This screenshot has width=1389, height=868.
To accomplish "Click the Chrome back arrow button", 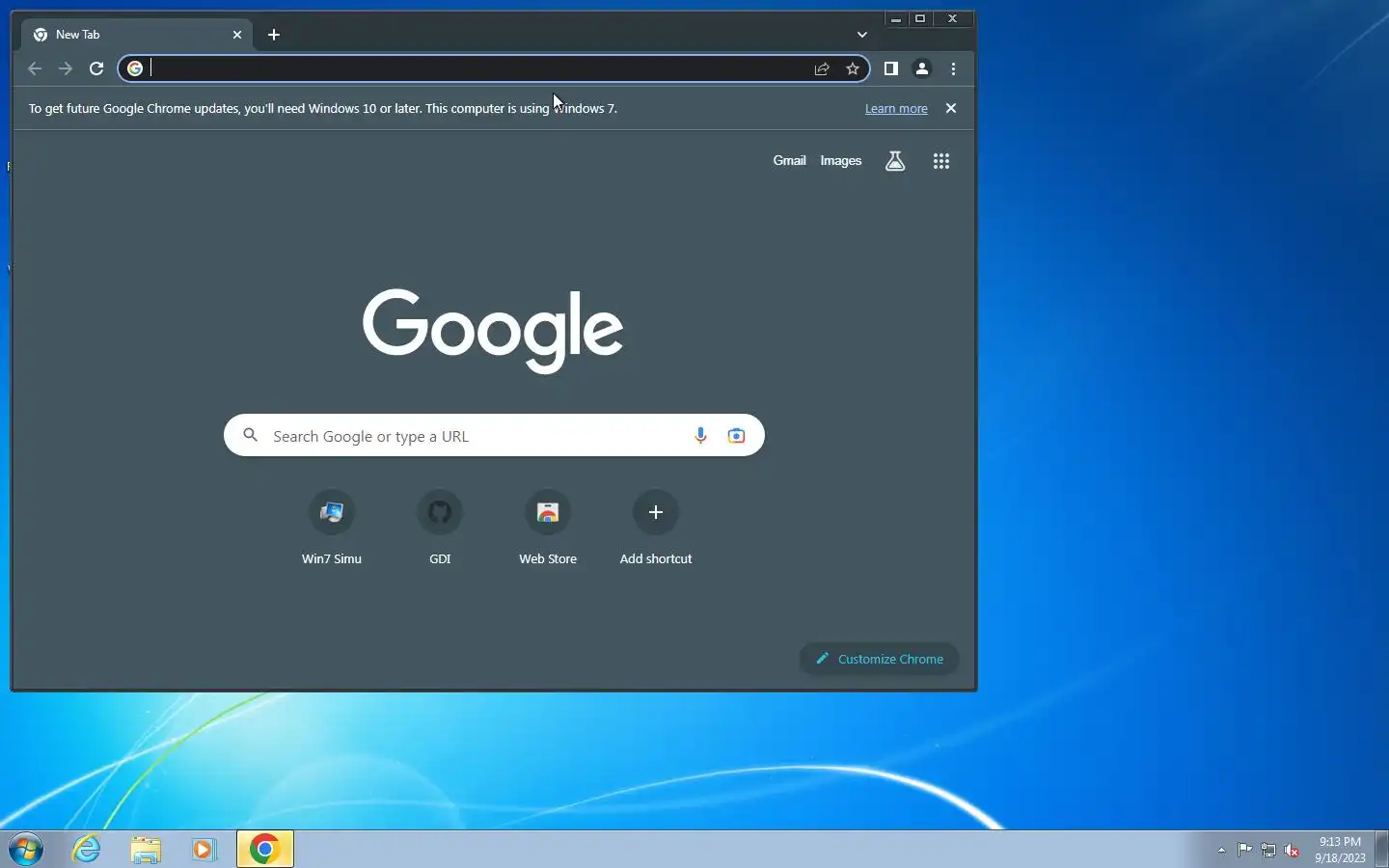I will [35, 68].
